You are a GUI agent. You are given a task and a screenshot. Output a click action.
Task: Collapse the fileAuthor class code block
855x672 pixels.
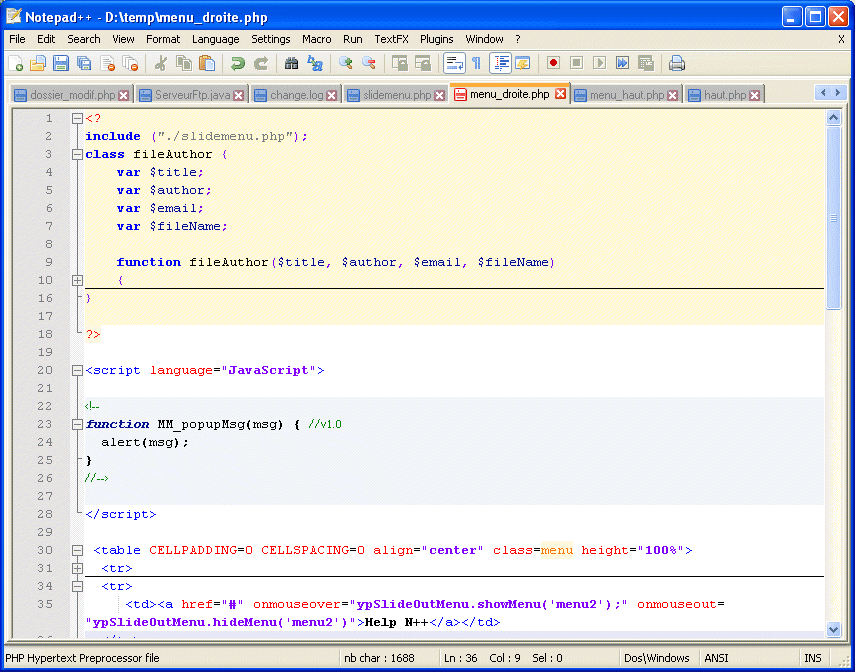[78, 154]
